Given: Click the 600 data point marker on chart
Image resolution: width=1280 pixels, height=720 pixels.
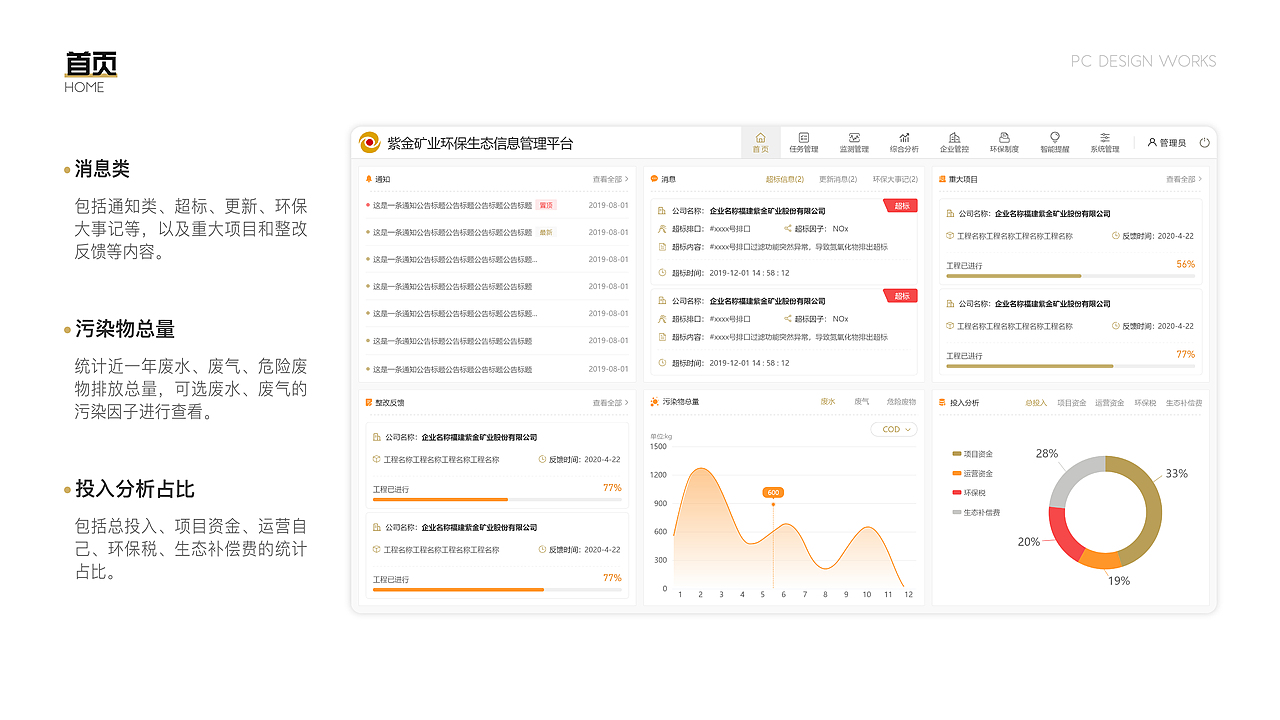Looking at the screenshot, I should click(x=773, y=504).
